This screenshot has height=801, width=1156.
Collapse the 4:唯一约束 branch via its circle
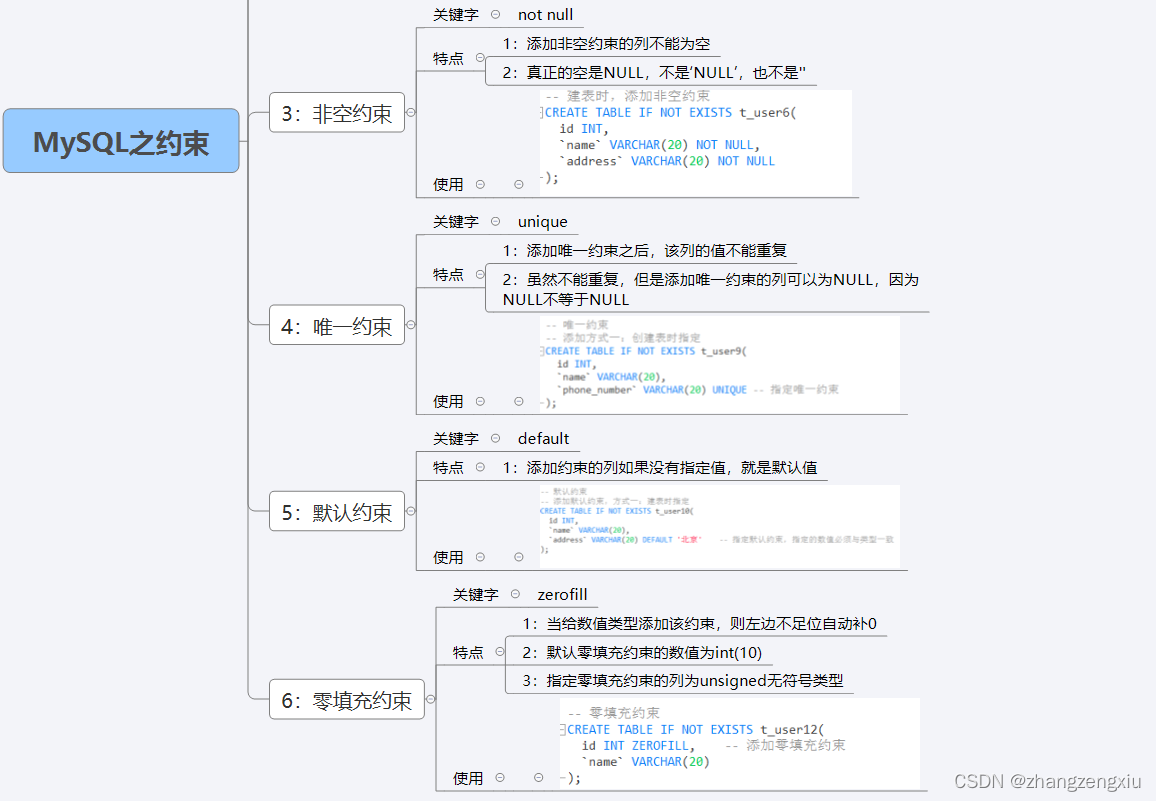[x=411, y=325]
